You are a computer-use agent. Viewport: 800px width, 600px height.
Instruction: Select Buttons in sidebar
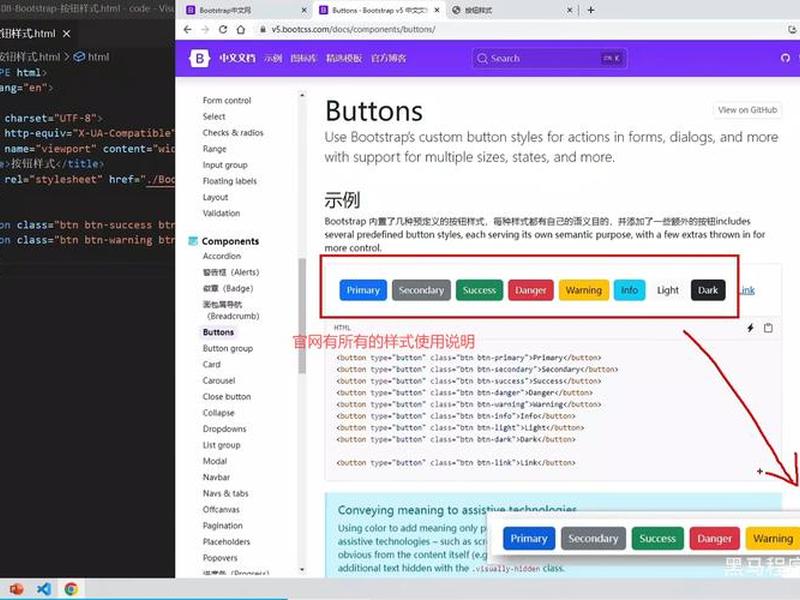(x=218, y=332)
